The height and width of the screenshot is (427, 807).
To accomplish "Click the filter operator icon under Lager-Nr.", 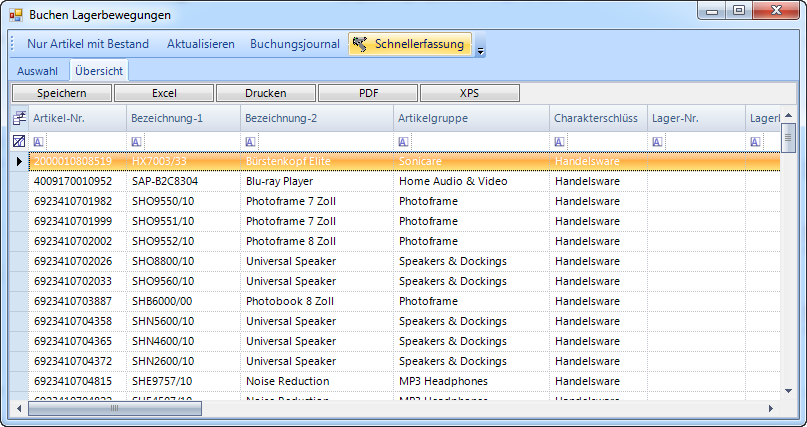I will (x=657, y=142).
